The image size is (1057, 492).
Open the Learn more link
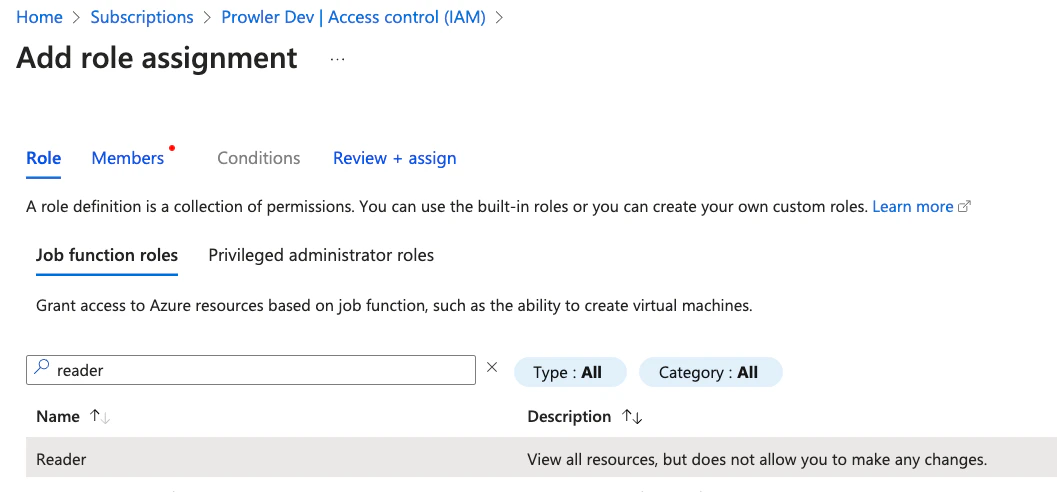(x=913, y=207)
